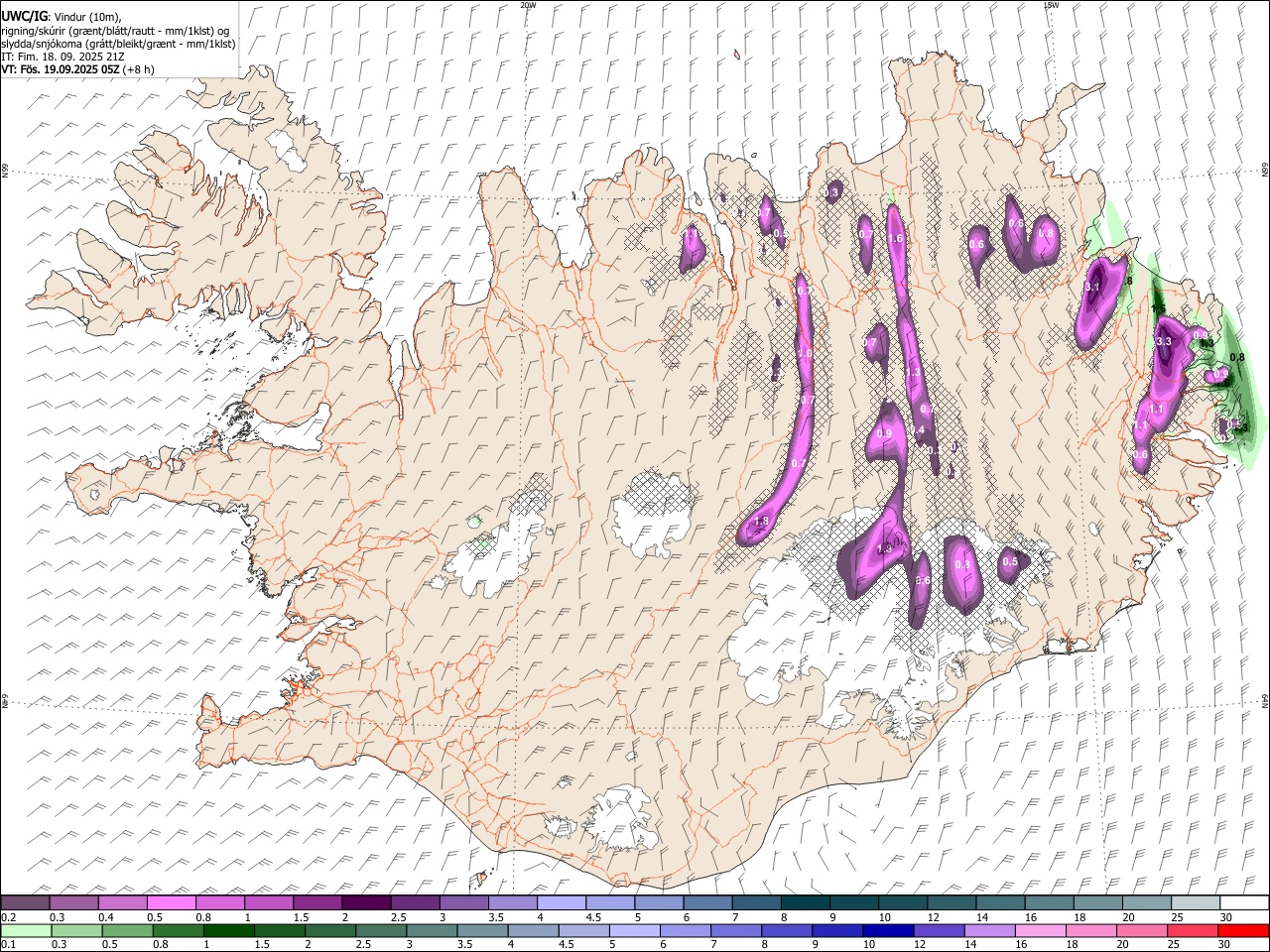Pick the slate blue swatch labeled 6 in the upper legend
The image size is (1270, 952).
pyautogui.click(x=707, y=903)
